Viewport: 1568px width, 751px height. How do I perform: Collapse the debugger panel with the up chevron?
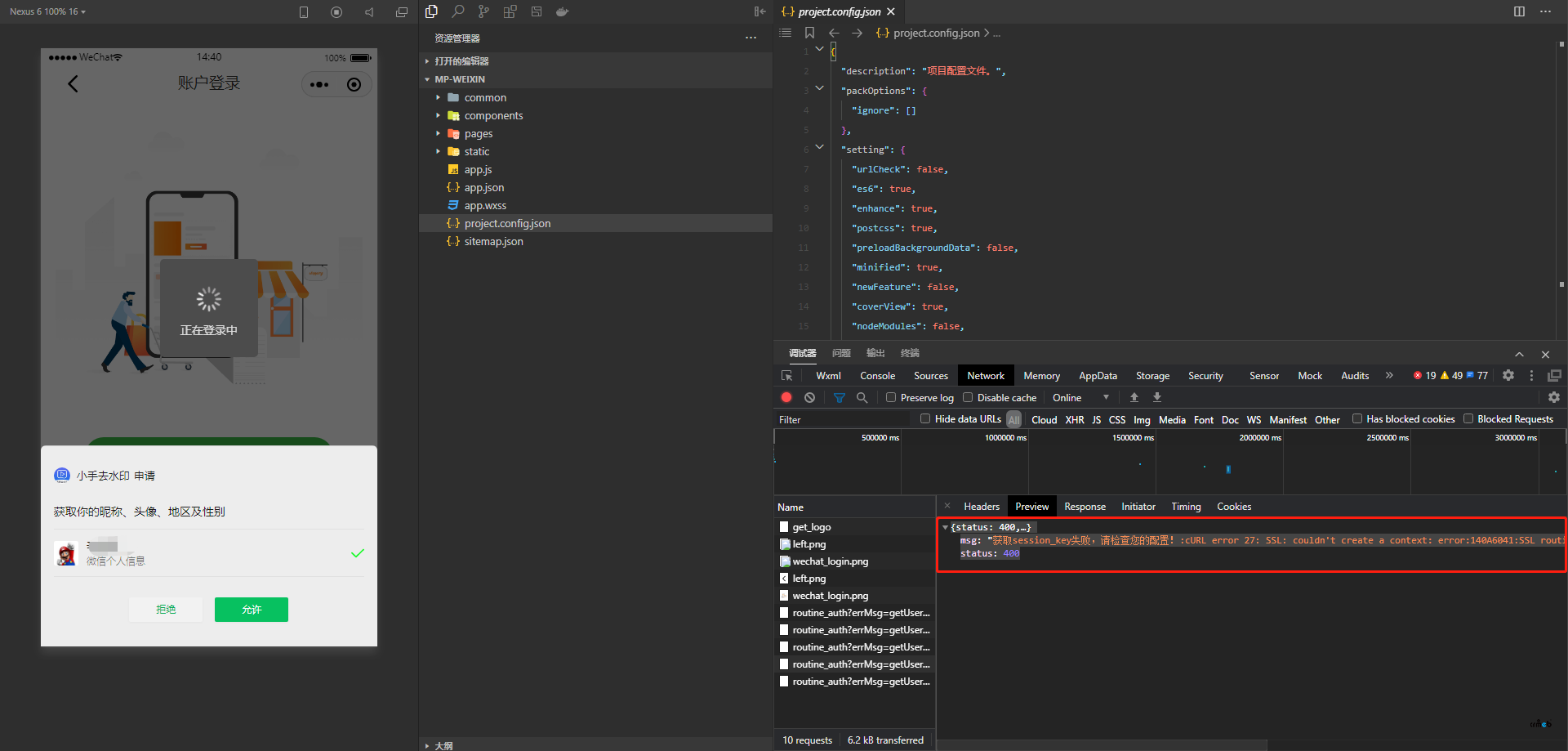coord(1519,354)
